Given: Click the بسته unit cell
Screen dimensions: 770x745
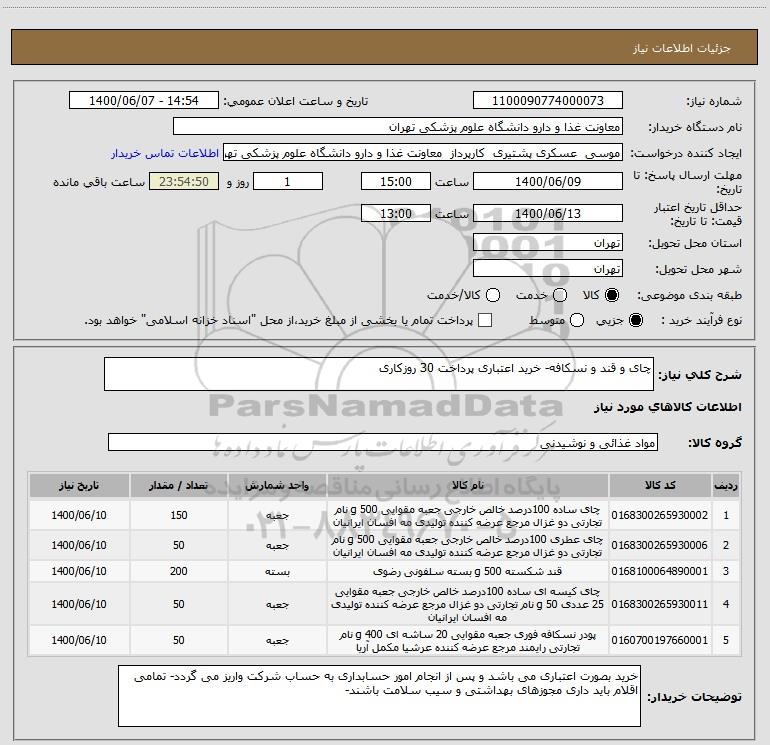Looking at the screenshot, I should tap(277, 571).
